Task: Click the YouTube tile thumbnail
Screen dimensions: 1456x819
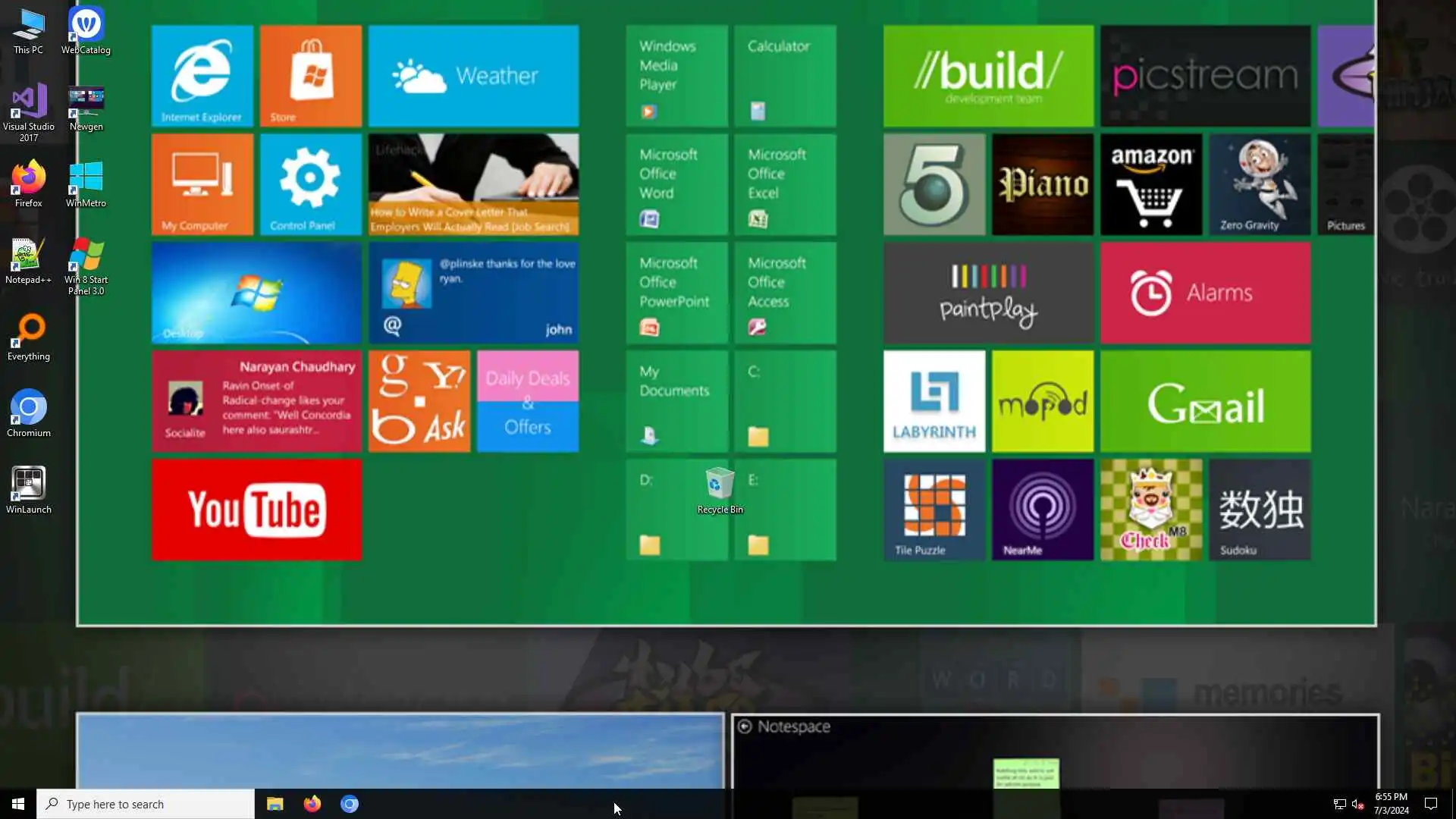Action: pyautogui.click(x=256, y=510)
